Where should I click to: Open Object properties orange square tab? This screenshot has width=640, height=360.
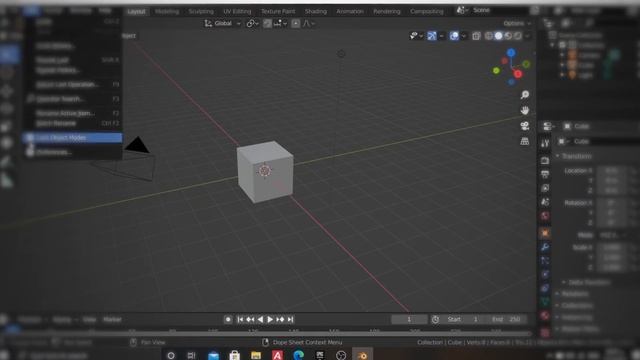(x=545, y=233)
